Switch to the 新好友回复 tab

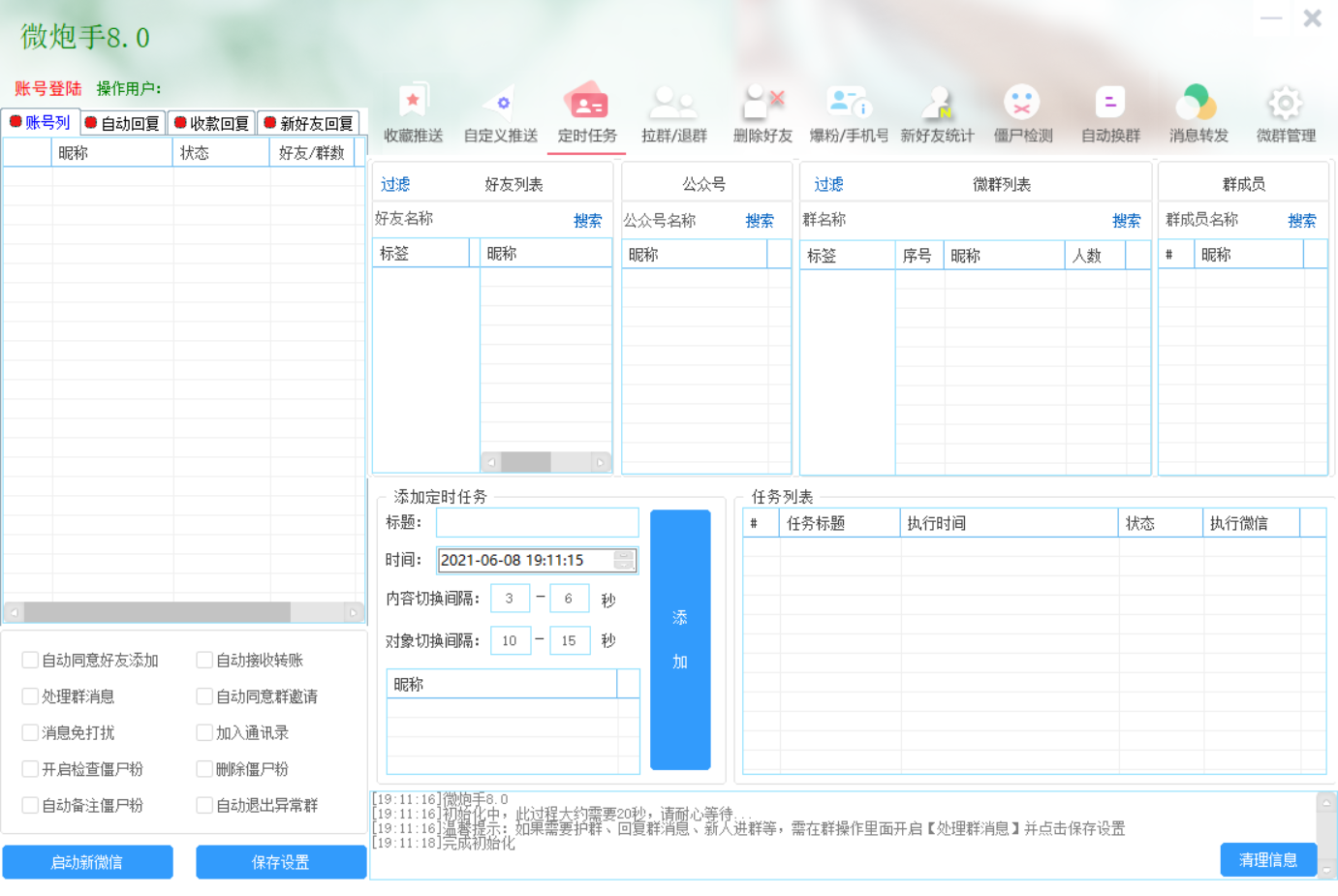click(309, 123)
